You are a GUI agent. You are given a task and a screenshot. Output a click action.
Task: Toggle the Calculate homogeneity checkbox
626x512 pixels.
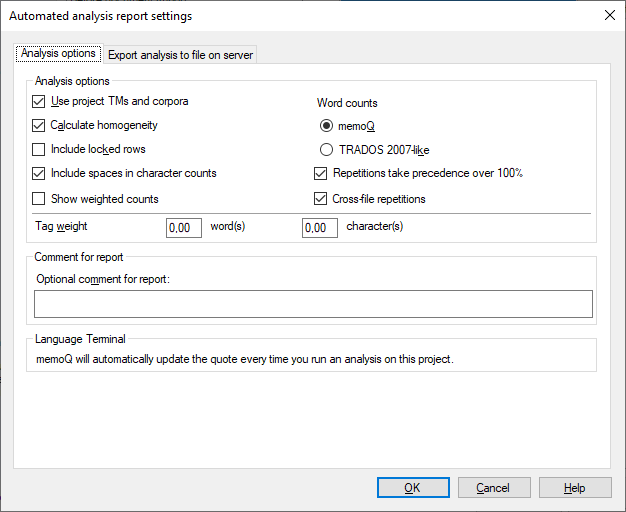click(x=39, y=126)
